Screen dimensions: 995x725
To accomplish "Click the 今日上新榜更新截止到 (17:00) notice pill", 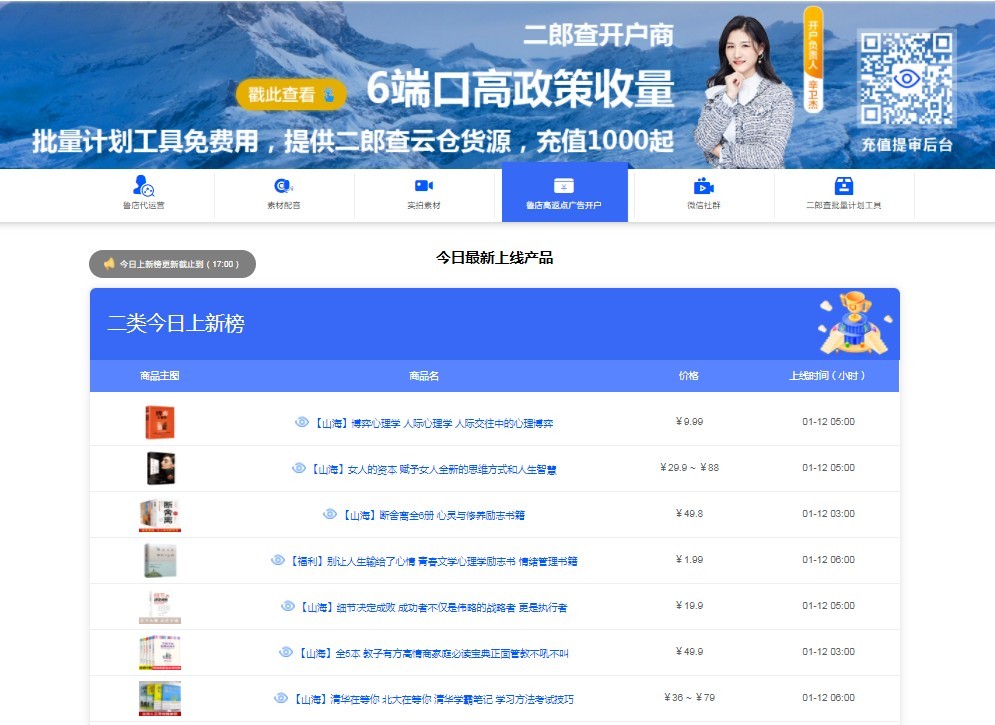I will [172, 264].
